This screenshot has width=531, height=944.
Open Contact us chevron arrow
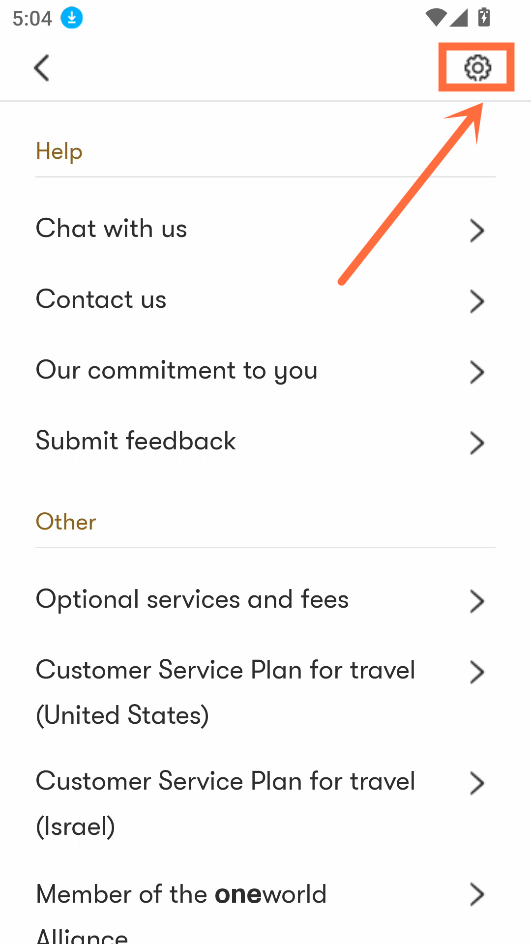477,301
